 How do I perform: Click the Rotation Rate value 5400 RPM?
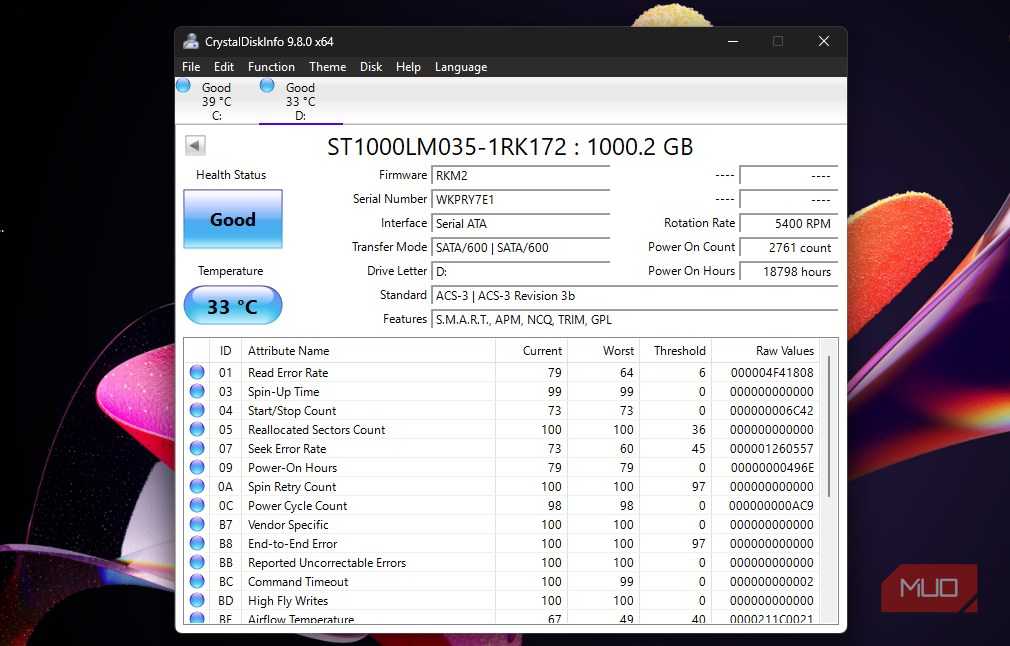(x=788, y=223)
